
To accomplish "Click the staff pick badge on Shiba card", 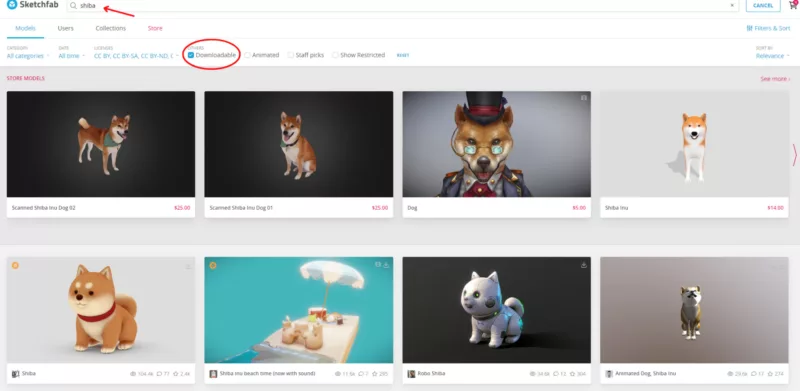I will point(15,265).
